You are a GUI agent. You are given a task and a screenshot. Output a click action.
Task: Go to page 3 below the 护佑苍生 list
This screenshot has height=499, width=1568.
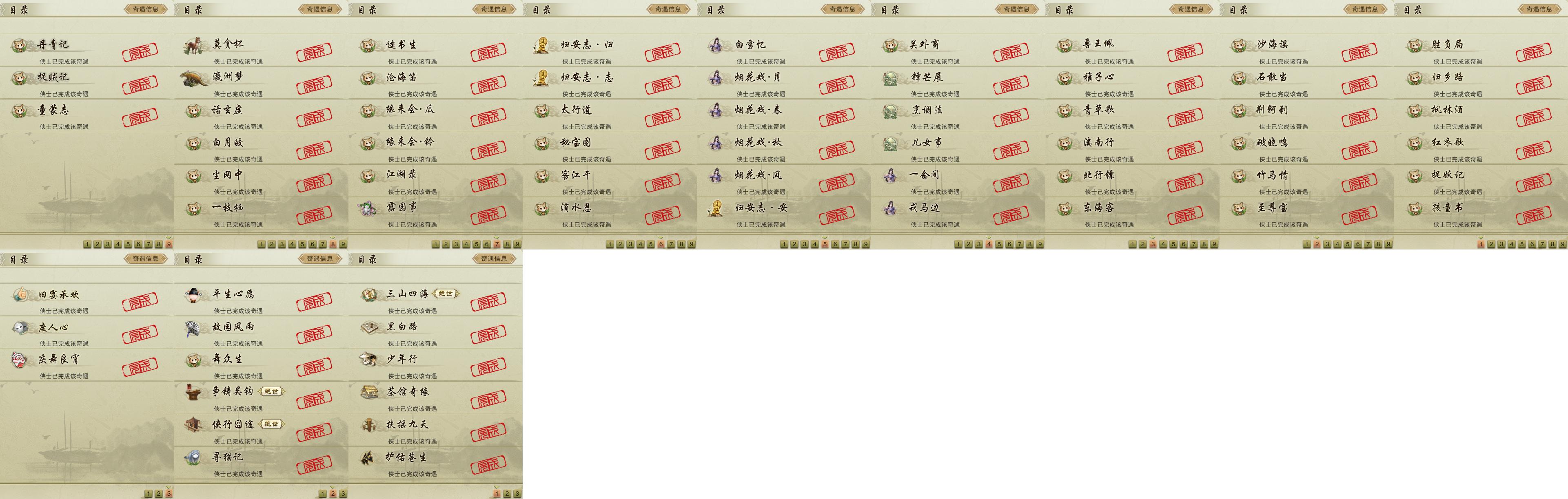coord(517,494)
